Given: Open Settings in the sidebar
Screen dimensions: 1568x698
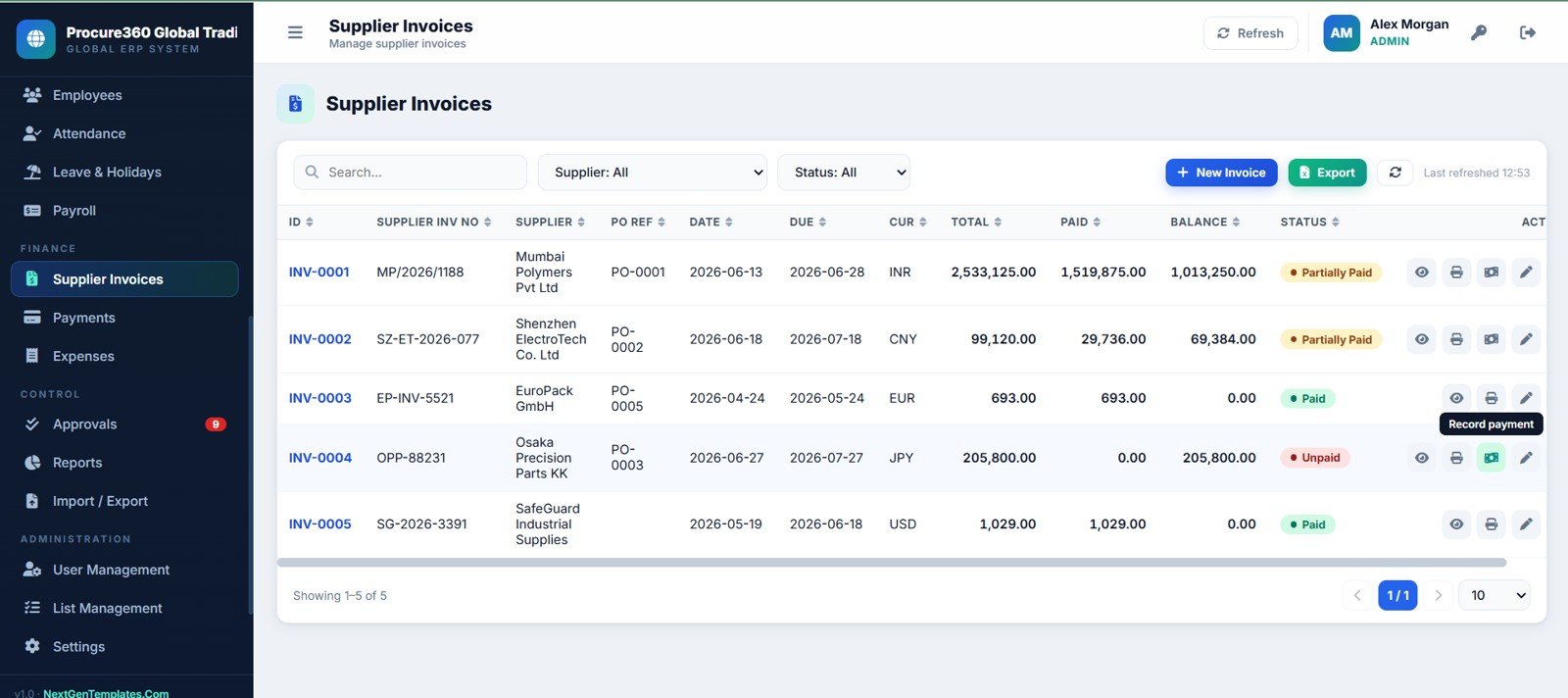Looking at the screenshot, I should tap(124, 647).
